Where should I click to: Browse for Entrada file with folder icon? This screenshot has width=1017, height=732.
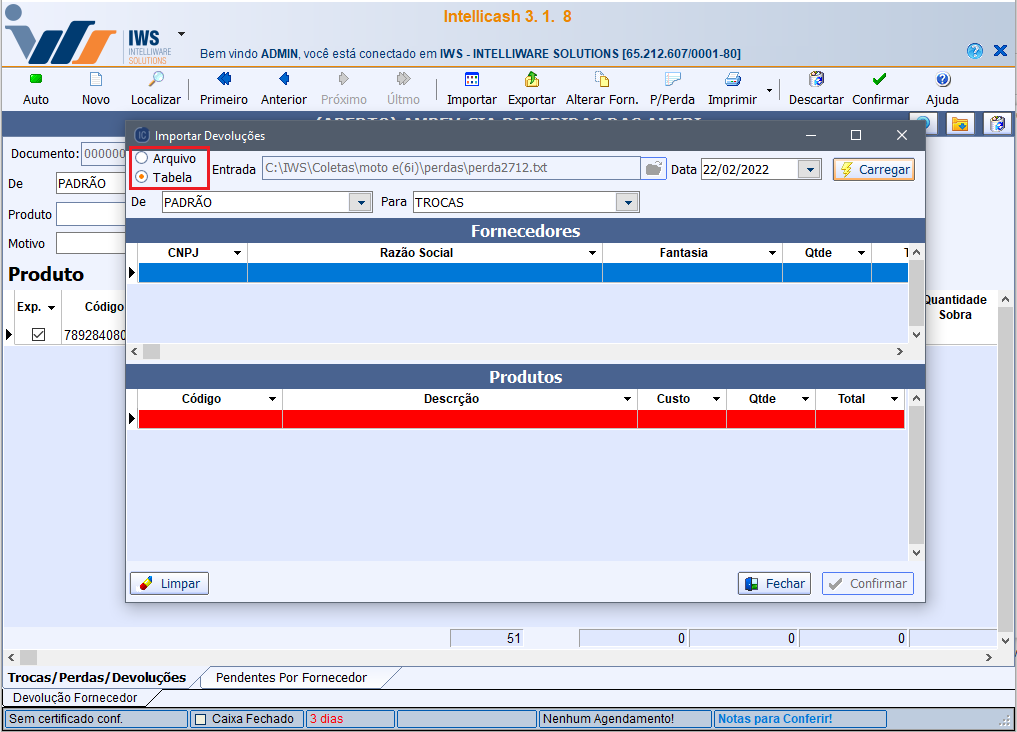pos(653,169)
